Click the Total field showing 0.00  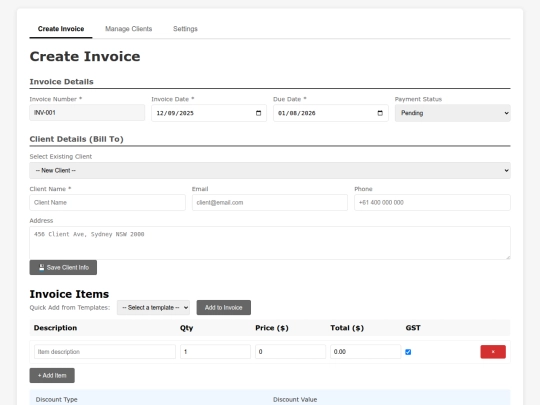[x=365, y=352]
